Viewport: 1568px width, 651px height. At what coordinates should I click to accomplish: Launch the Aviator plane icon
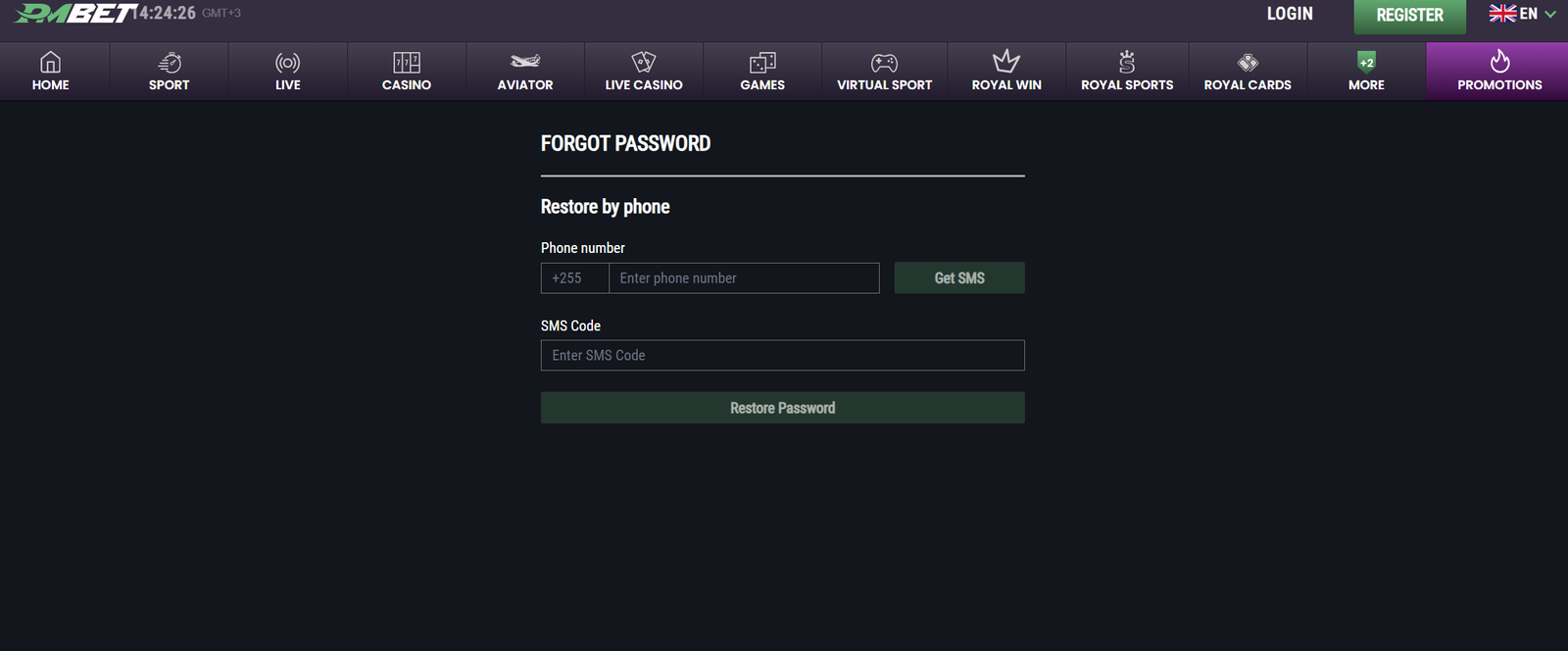[x=525, y=62]
